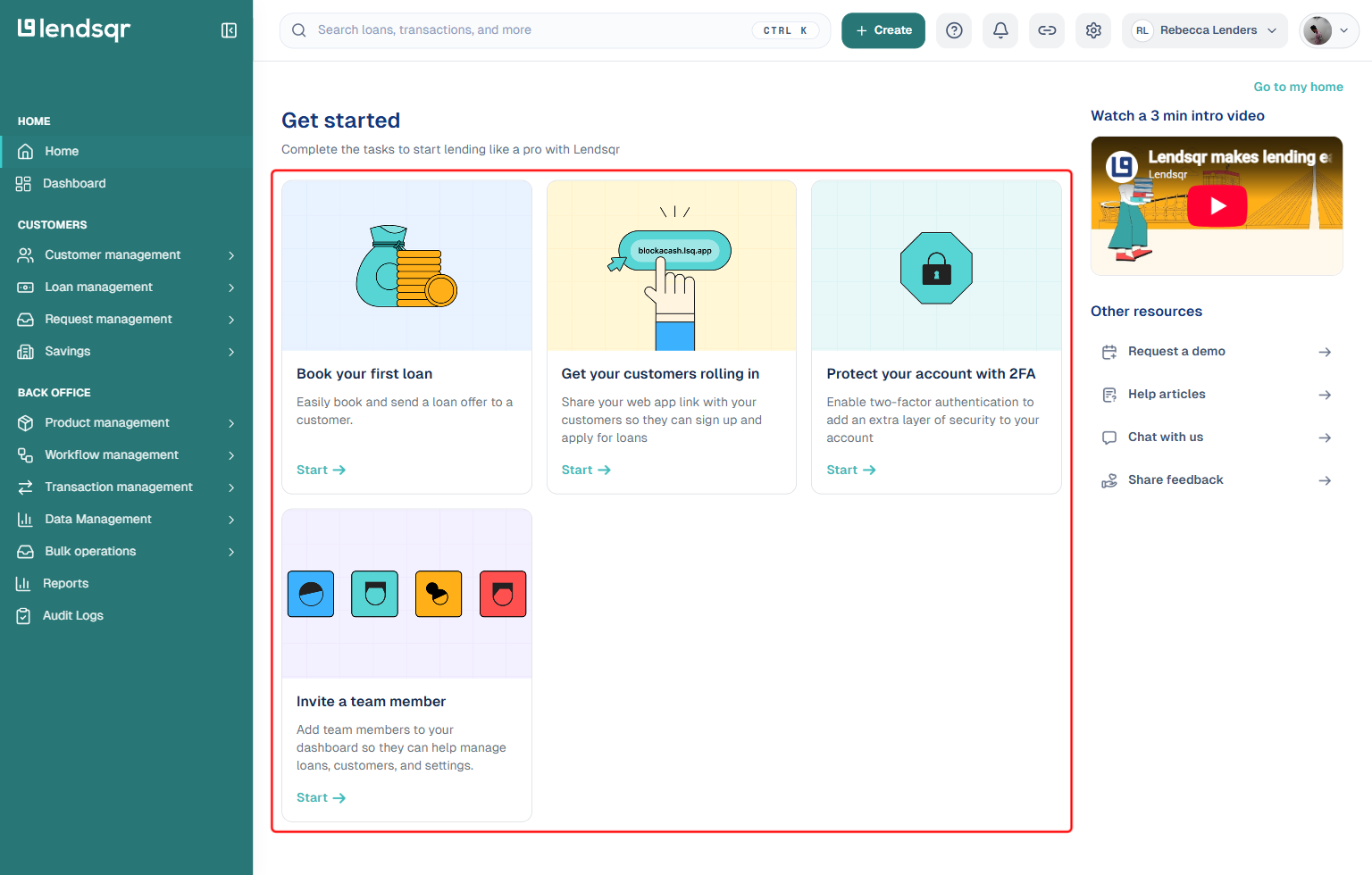Click the Customer management people icon
Viewport: 1372px width, 875px height.
tap(26, 254)
